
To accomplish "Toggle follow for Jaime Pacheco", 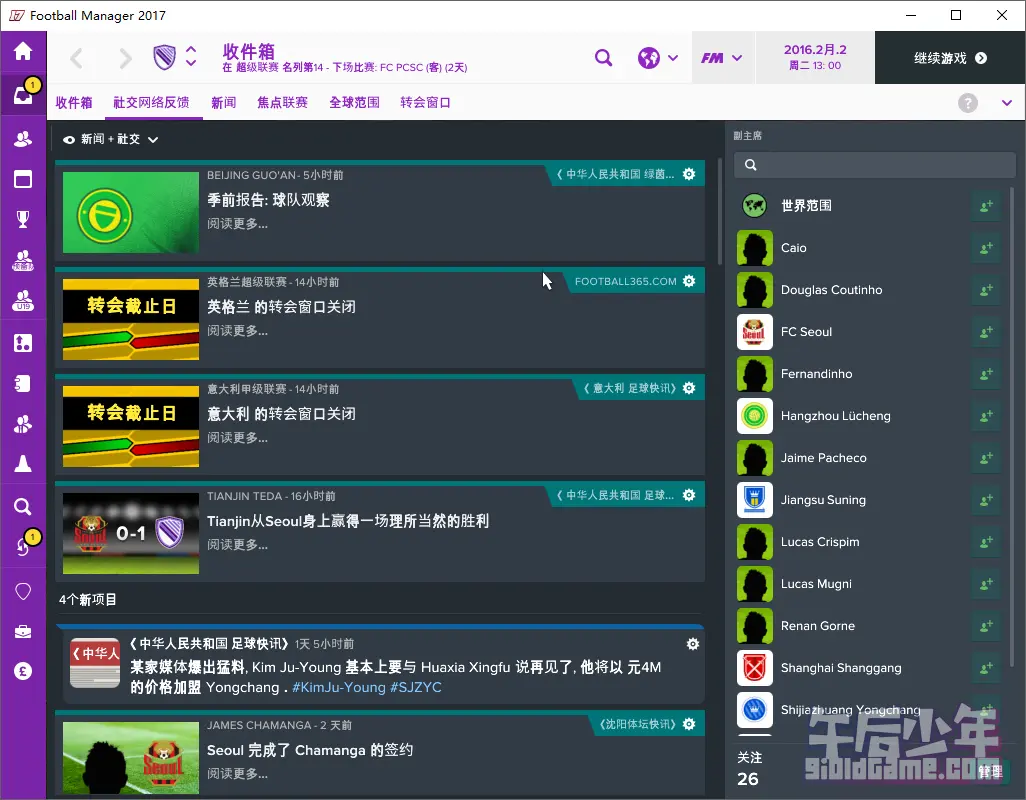I will tap(986, 458).
